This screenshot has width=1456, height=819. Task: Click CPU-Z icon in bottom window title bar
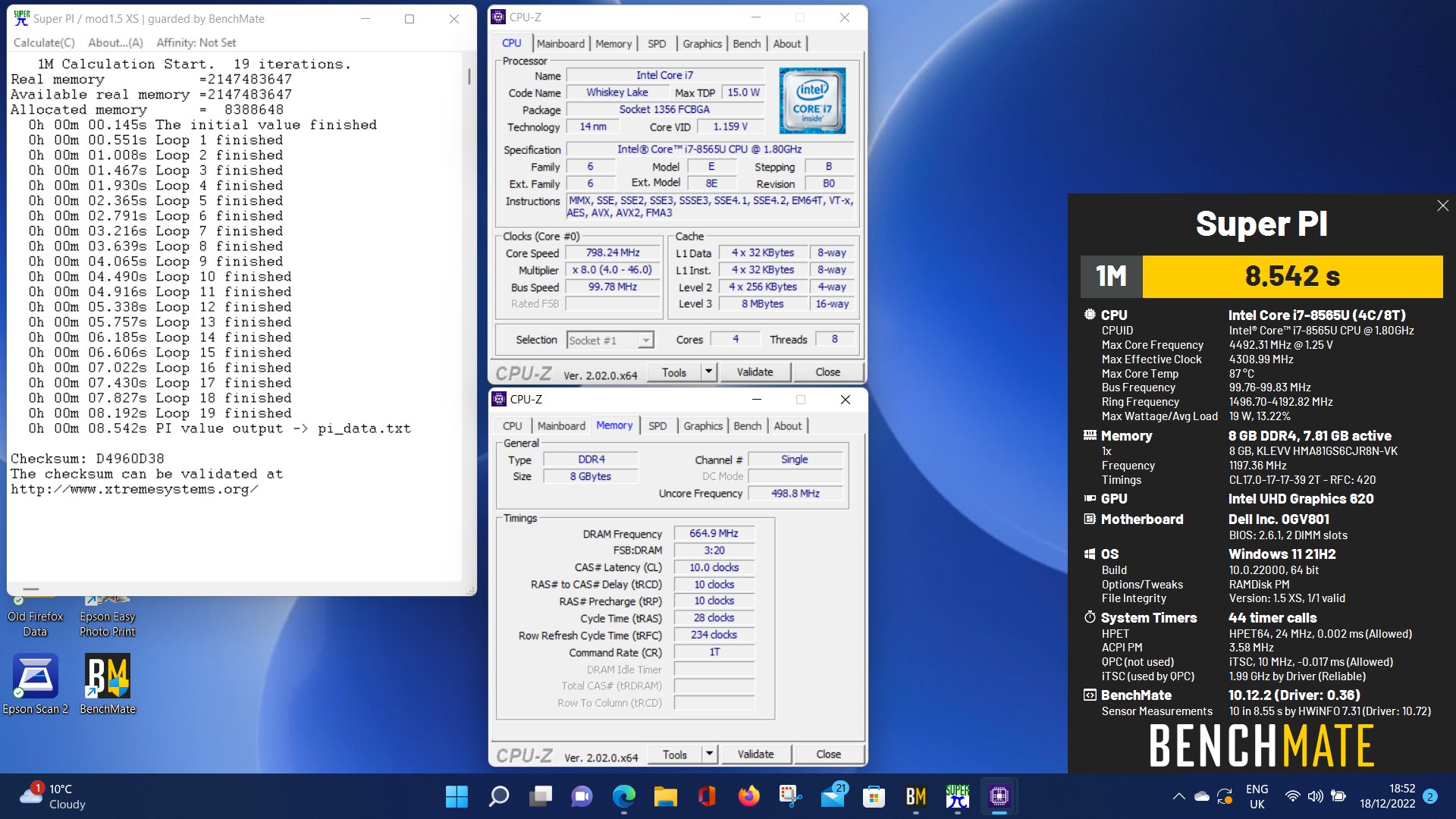click(x=498, y=399)
